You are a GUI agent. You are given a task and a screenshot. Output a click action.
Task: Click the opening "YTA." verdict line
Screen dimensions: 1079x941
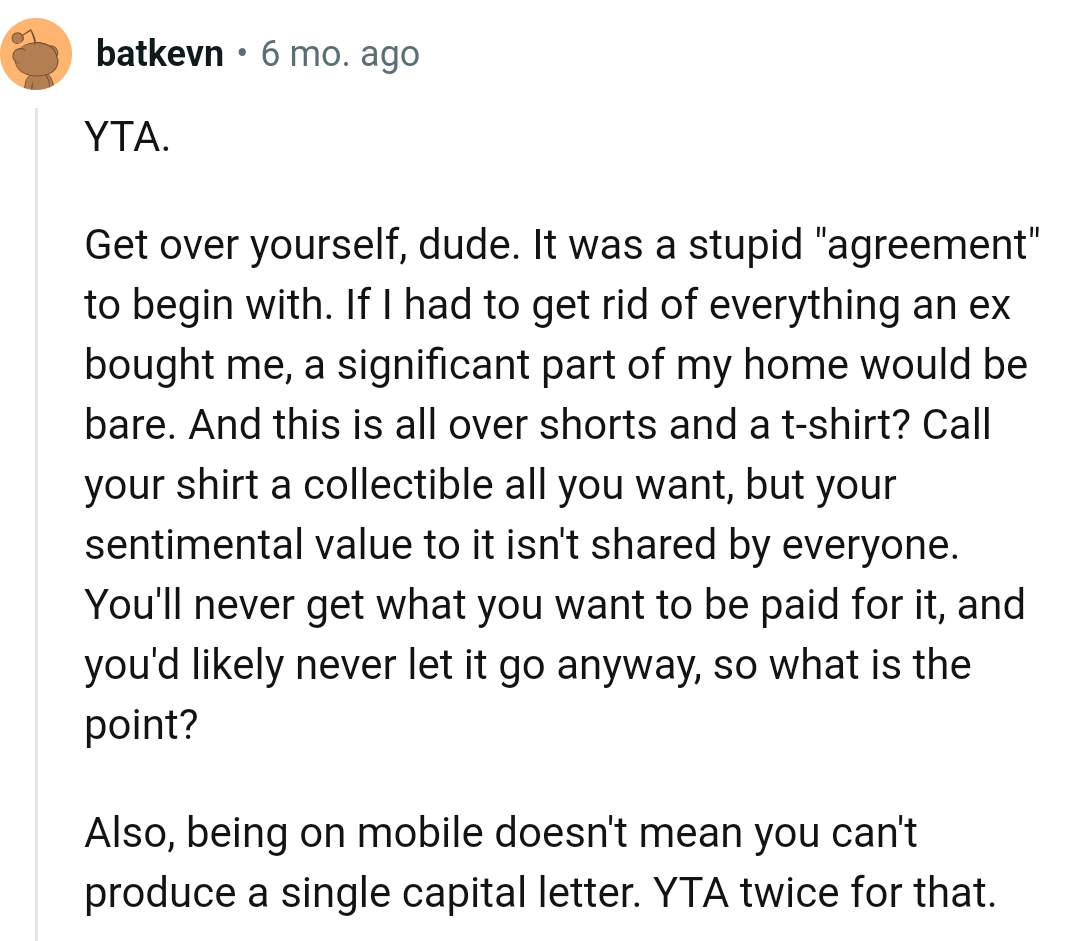point(128,137)
